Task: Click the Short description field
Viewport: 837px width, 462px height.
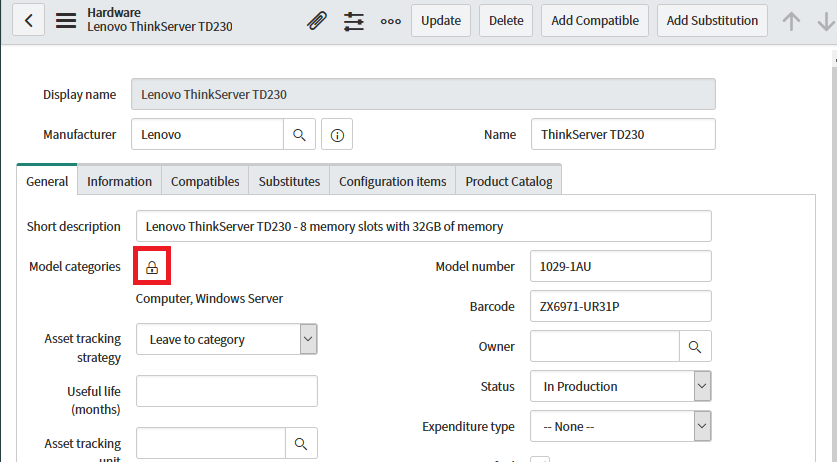Action: (424, 226)
